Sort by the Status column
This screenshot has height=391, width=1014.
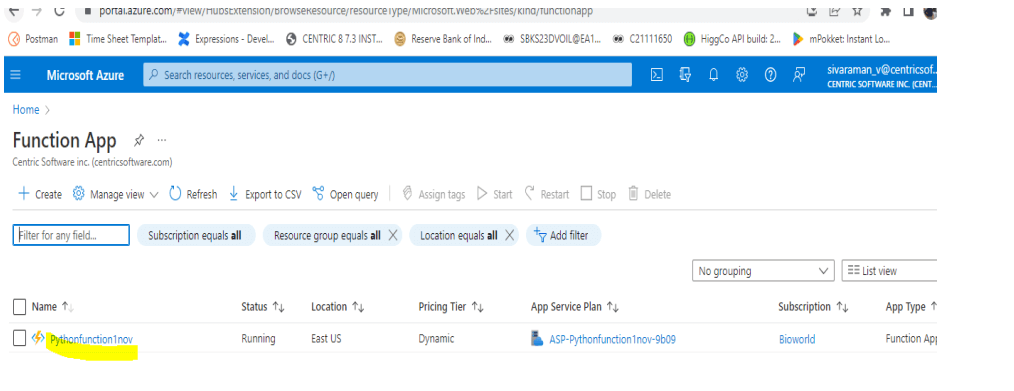263,307
